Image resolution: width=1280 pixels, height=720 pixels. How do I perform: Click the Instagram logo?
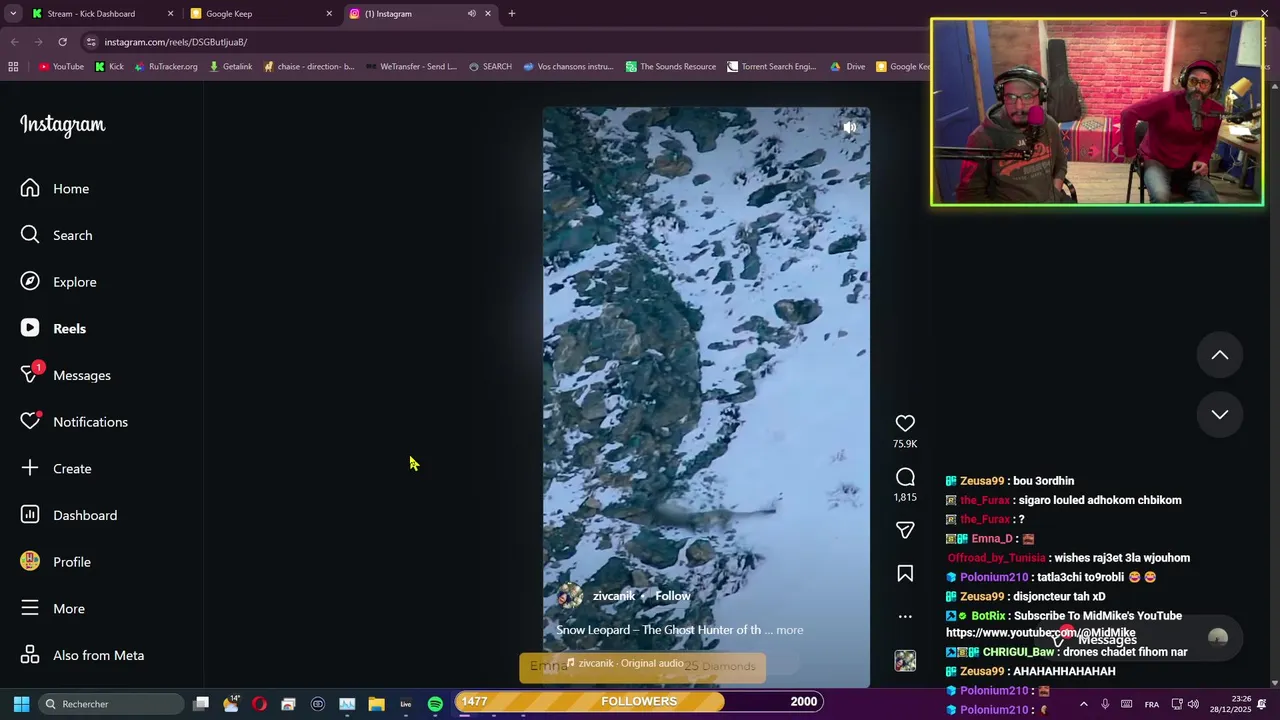63,125
